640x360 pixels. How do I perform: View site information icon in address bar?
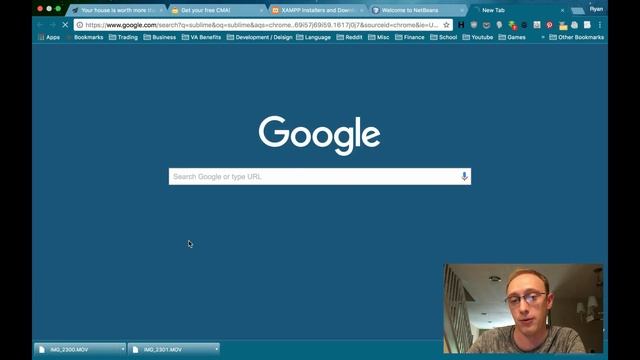point(80,25)
